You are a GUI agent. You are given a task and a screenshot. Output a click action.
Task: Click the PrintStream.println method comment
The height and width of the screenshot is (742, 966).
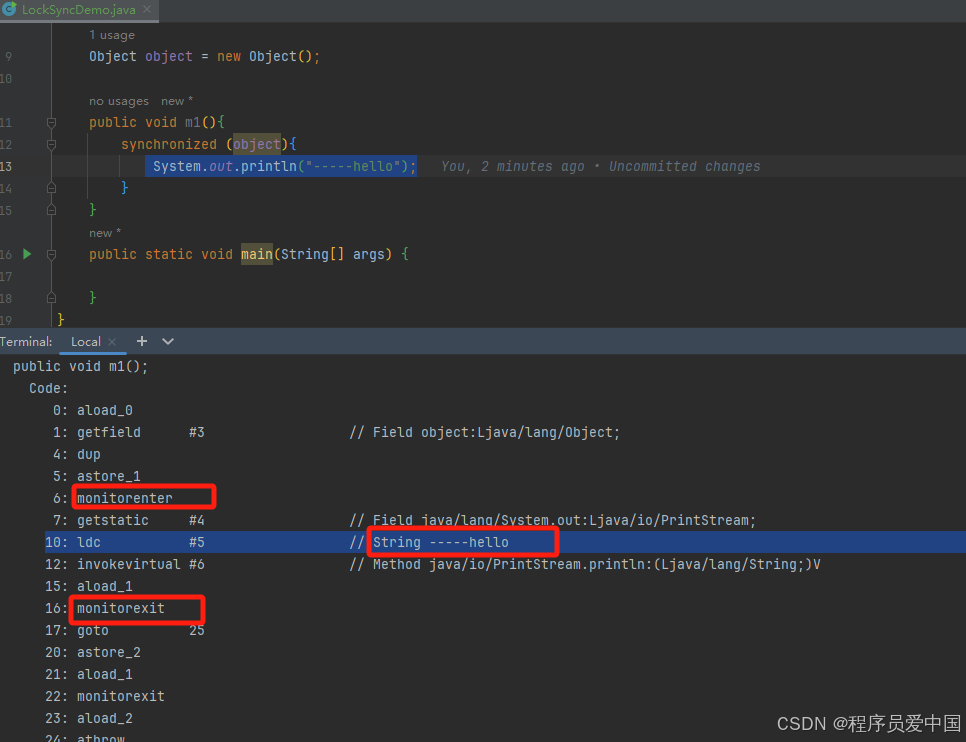[585, 565]
